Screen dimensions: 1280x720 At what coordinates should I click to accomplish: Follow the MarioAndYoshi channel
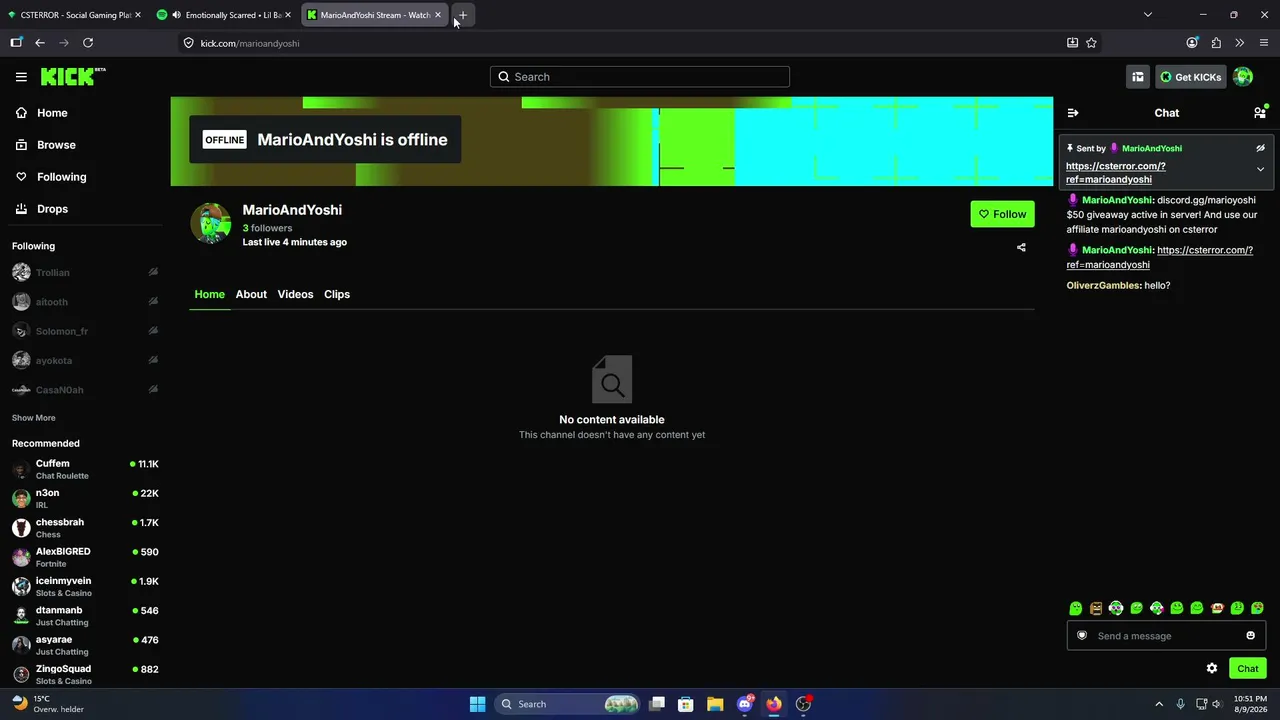[x=1002, y=214]
